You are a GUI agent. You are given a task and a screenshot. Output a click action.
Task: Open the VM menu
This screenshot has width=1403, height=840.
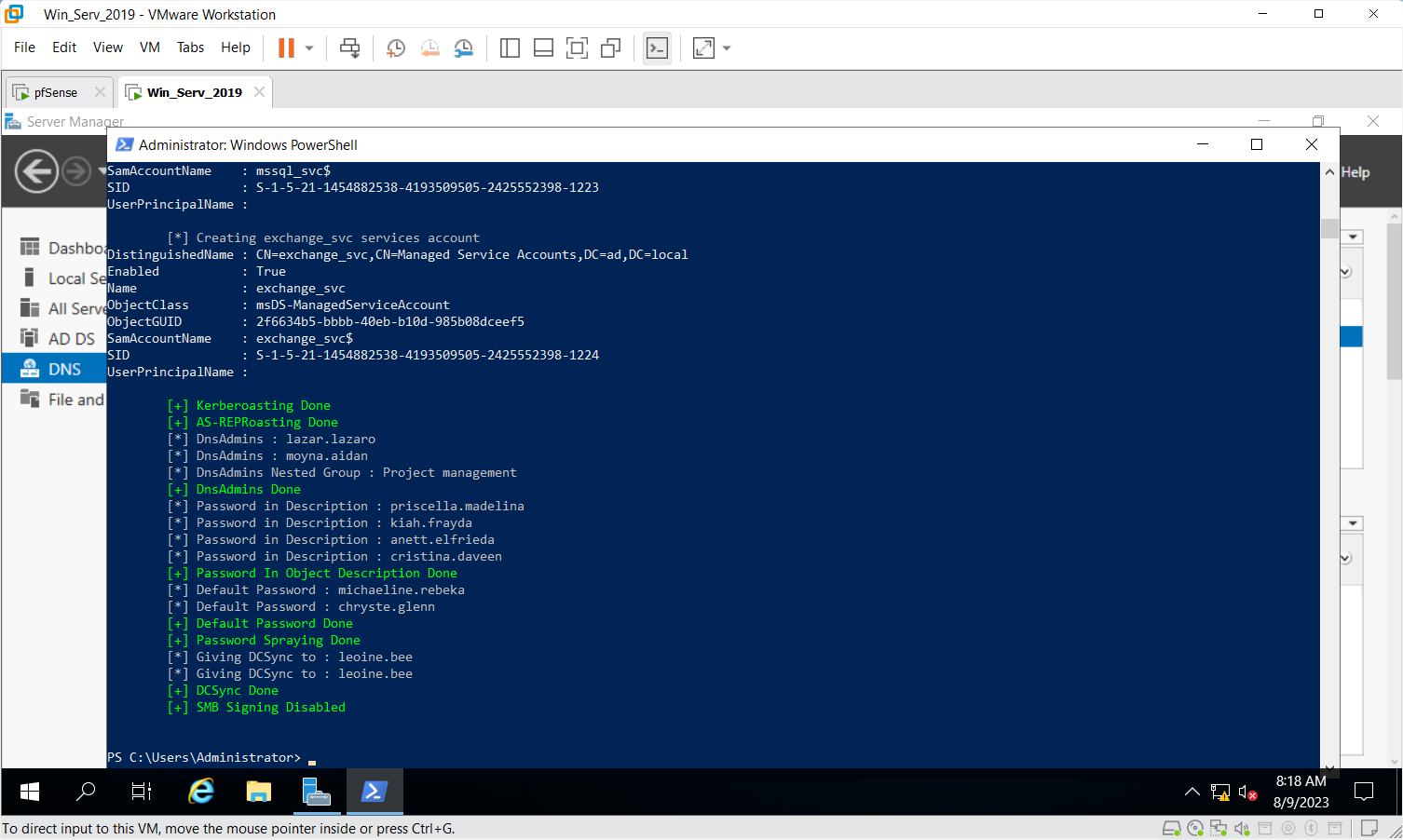[150, 47]
